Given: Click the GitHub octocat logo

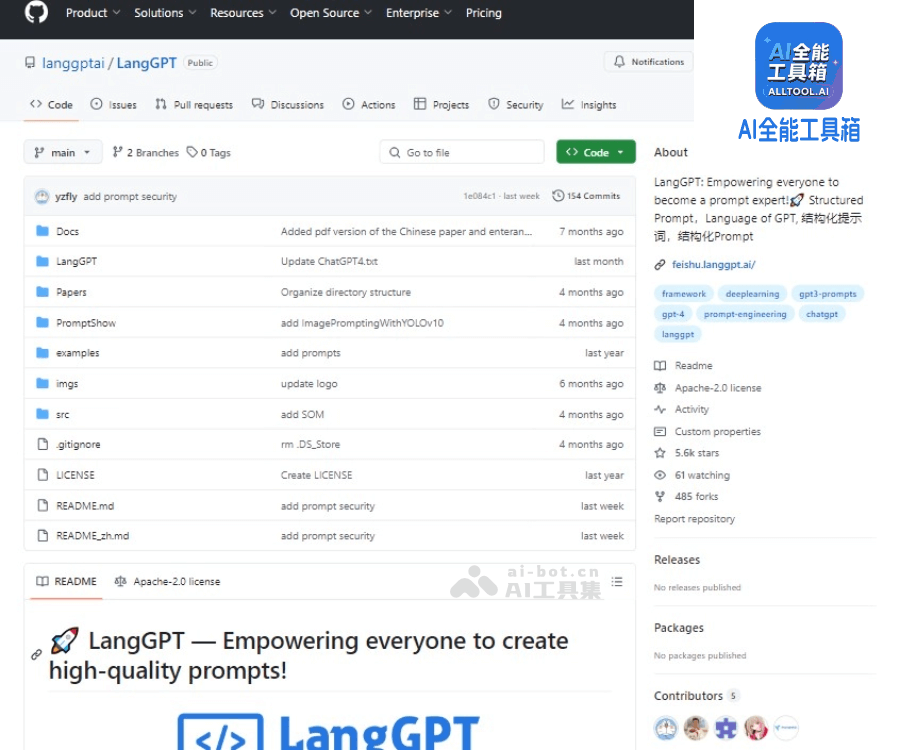Looking at the screenshot, I should tap(36, 12).
